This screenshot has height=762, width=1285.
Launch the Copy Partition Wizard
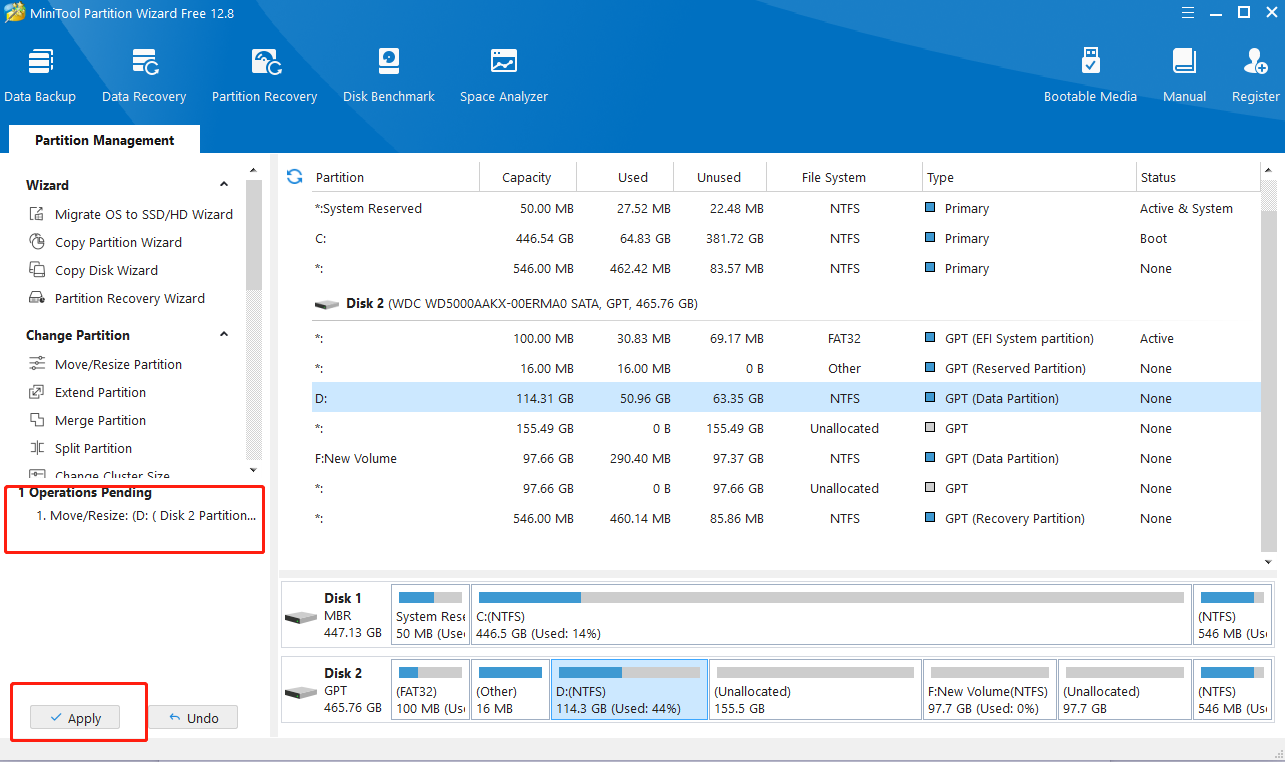pos(105,242)
